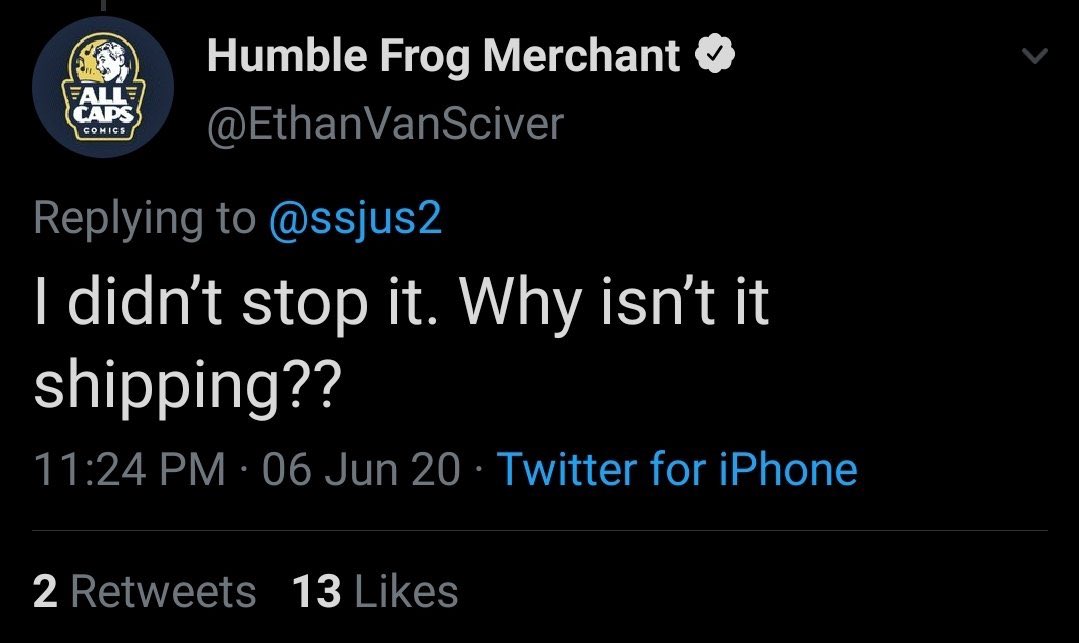Click the word "shipping??" in the tweet
Viewport: 1079px width, 643px height.
click(187, 384)
